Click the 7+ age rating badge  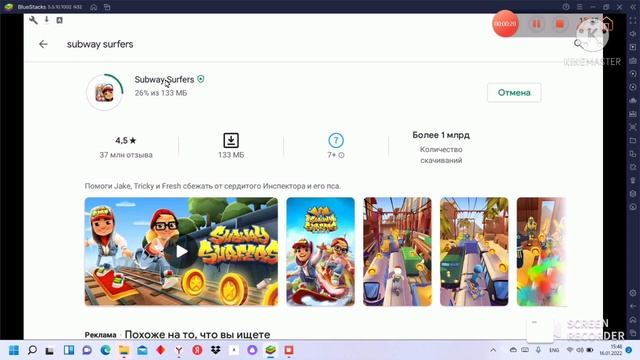(336, 140)
